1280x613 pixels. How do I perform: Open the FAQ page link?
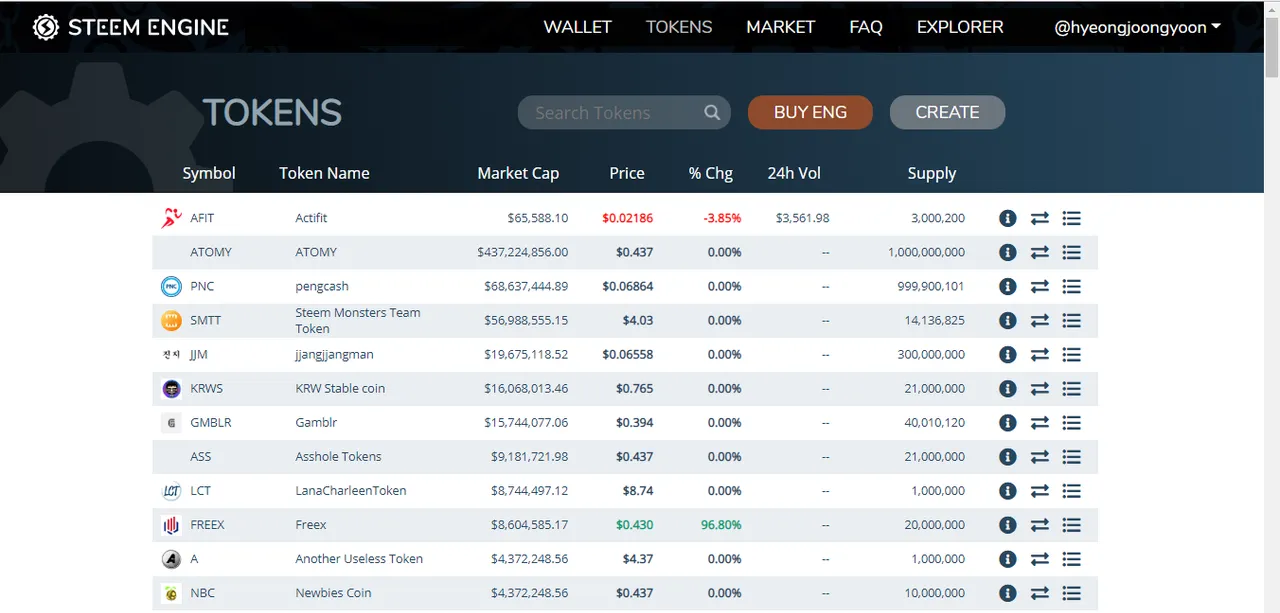coord(865,27)
